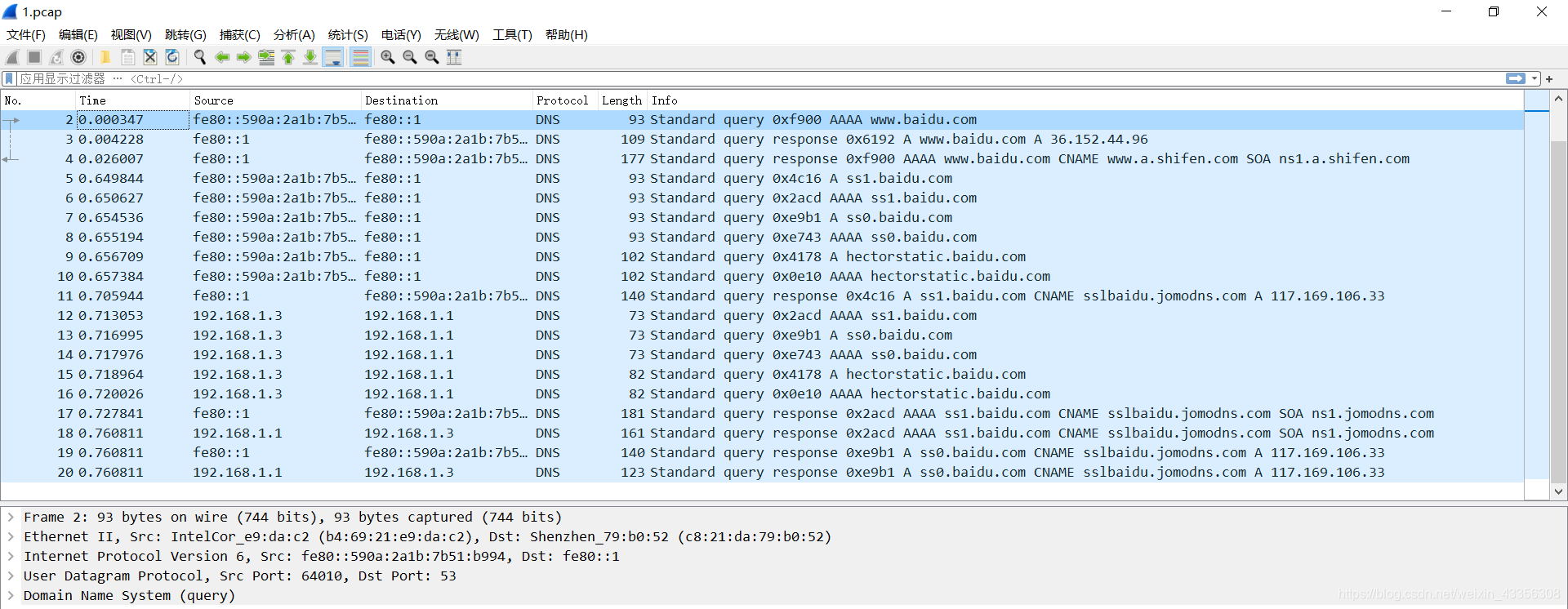Select packet 18 with length 161
This screenshot has width=1568, height=609.
tap(762, 433)
